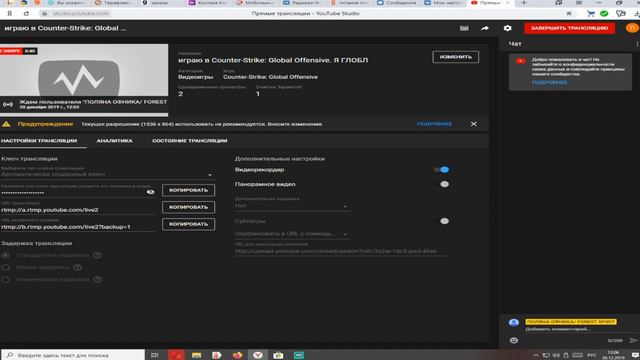Click 'Counter-Strike: Global Offensive' game name
Viewport: 640px width, 360px height.
coord(270,77)
